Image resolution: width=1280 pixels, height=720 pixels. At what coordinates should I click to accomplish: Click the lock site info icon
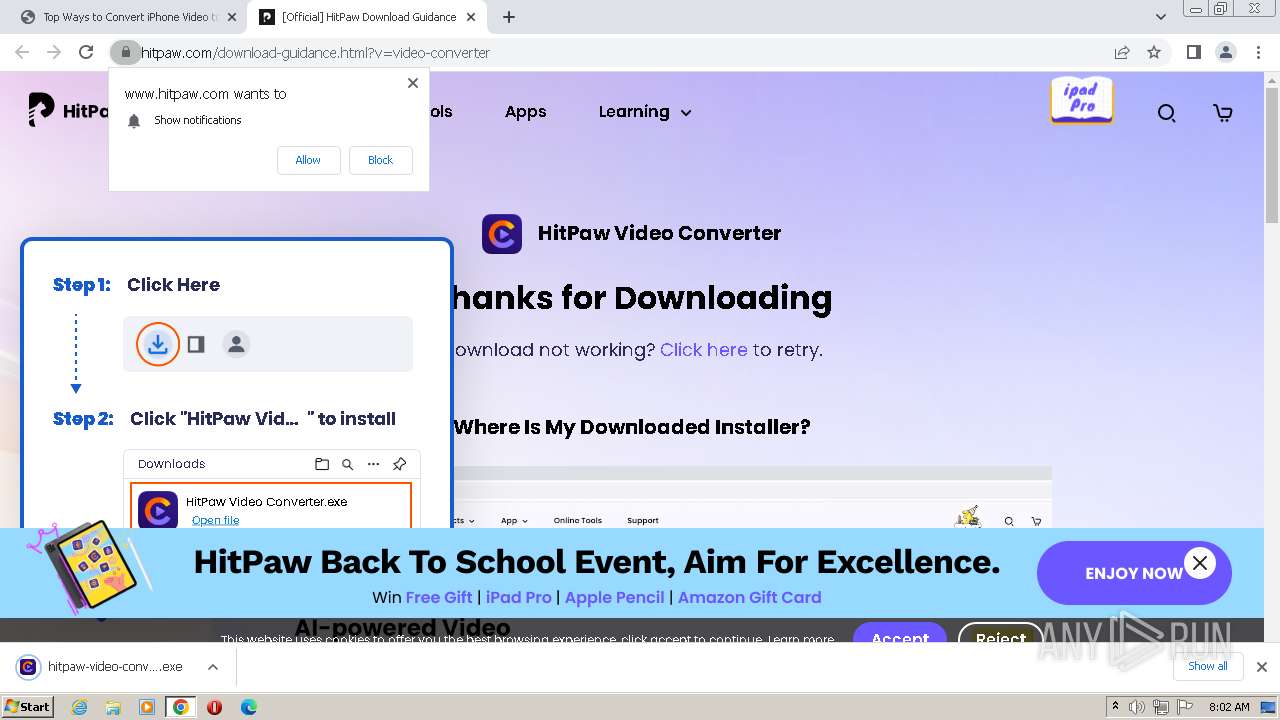tap(125, 52)
